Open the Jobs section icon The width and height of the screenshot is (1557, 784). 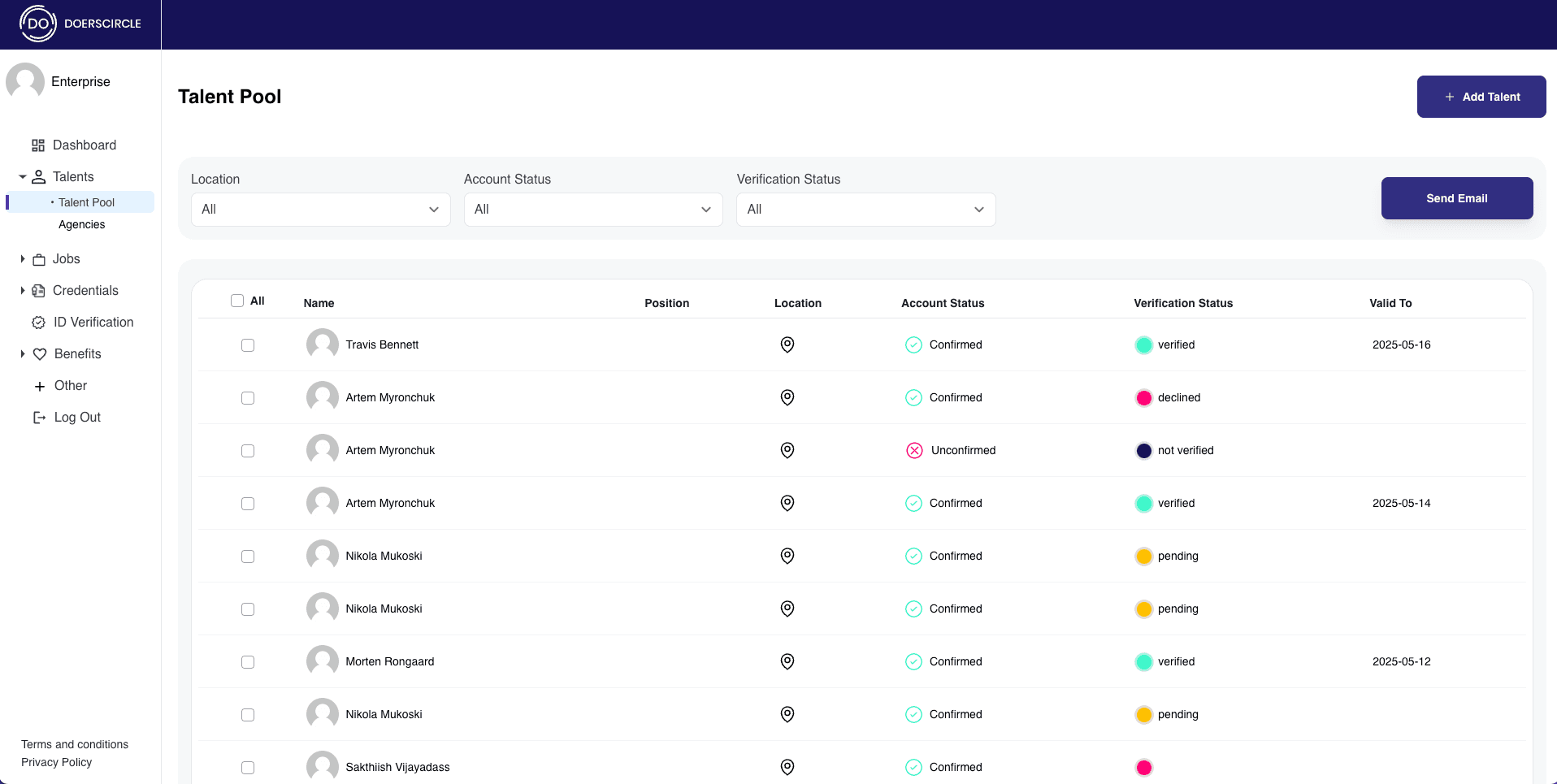point(40,258)
